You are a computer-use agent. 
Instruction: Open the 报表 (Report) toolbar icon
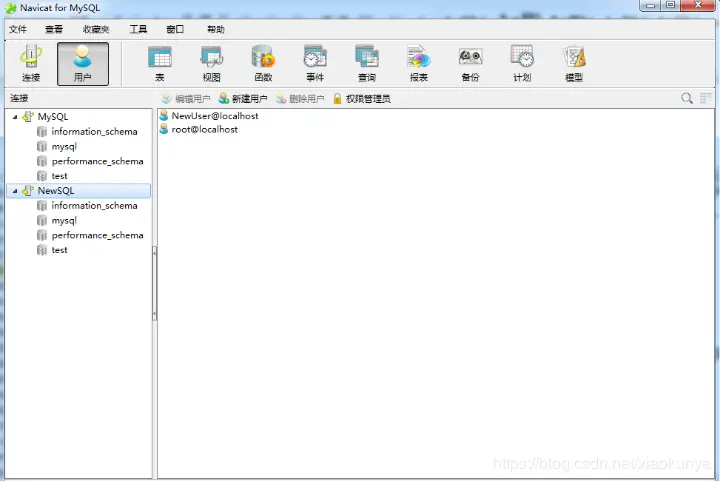click(419, 63)
